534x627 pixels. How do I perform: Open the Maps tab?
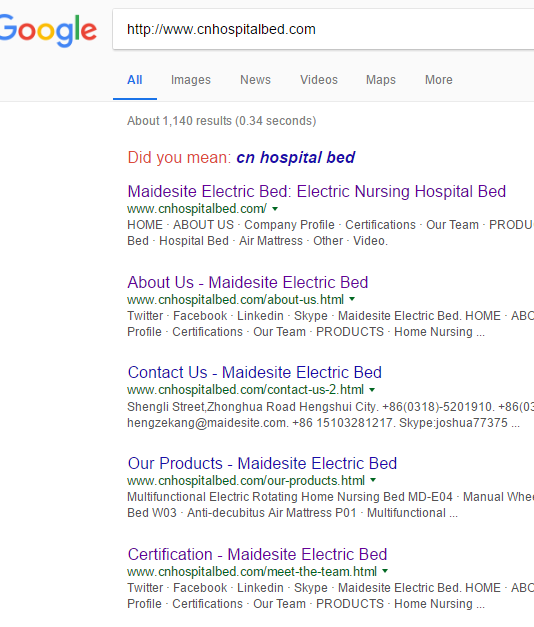pyautogui.click(x=380, y=80)
